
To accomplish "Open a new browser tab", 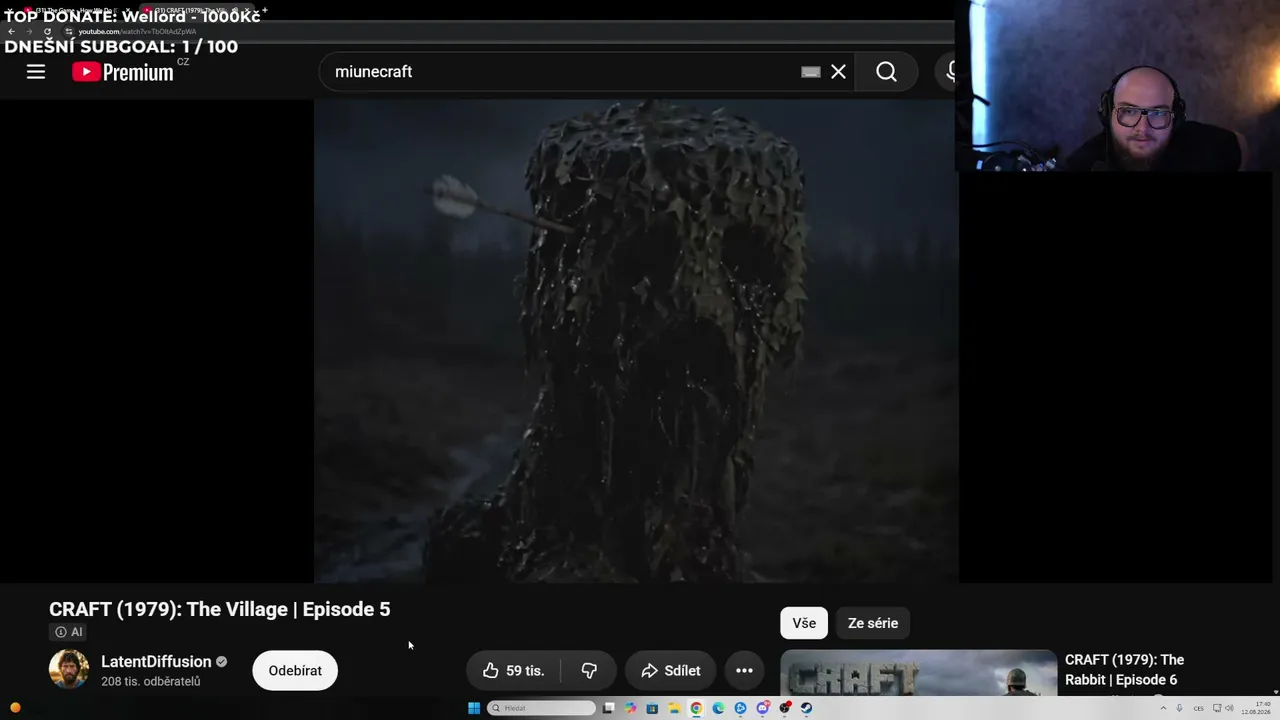I will [x=265, y=10].
